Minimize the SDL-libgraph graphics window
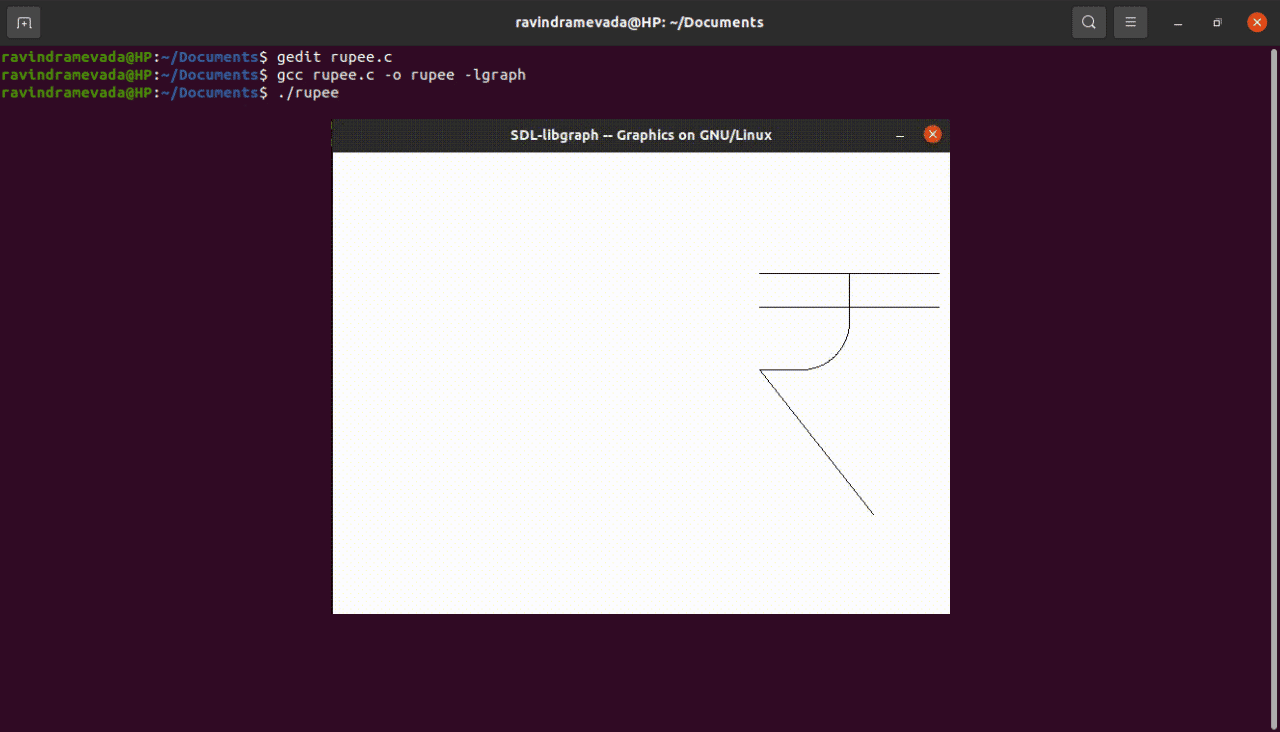 [900, 135]
